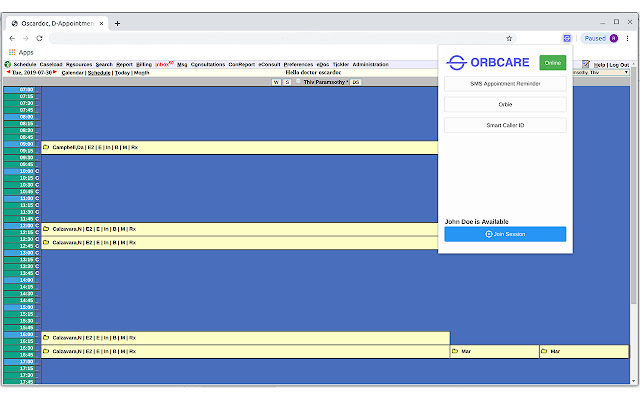The image size is (640, 400).
Task: Click the Smart Caller ID button
Action: (505, 125)
